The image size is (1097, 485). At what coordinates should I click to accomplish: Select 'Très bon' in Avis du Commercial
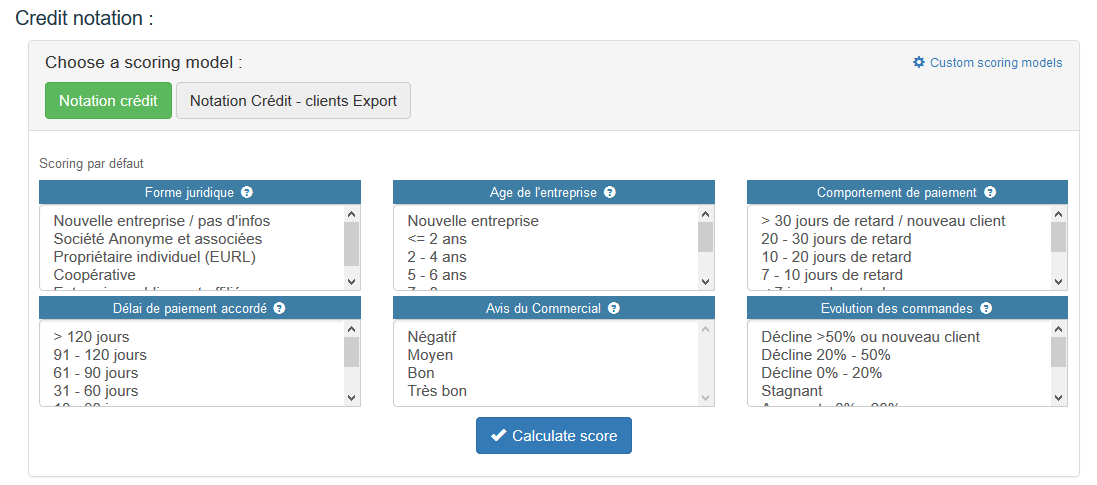tap(437, 391)
